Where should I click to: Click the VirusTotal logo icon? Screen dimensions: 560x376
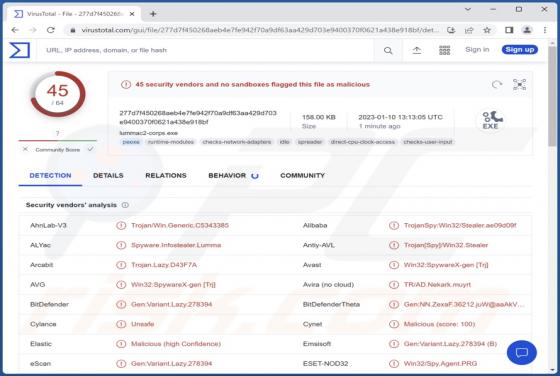pos(19,50)
